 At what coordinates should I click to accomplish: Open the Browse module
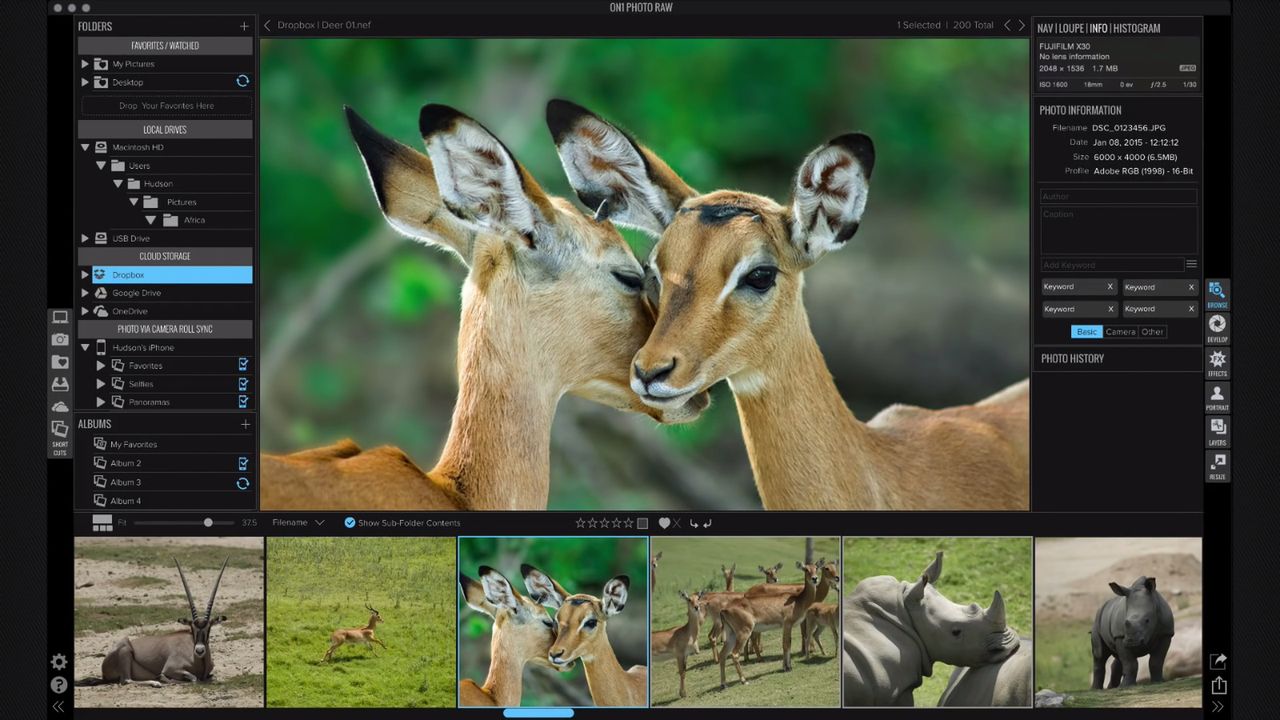click(x=1217, y=294)
